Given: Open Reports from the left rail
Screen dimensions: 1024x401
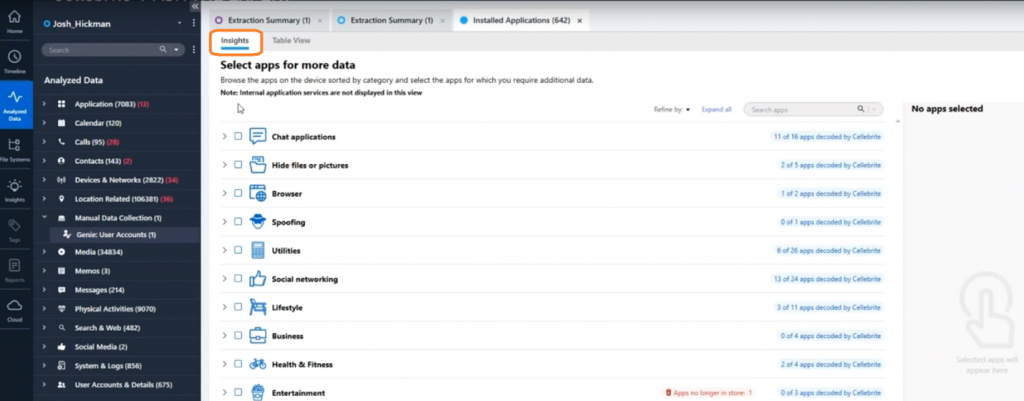Looking at the screenshot, I should pos(15,270).
